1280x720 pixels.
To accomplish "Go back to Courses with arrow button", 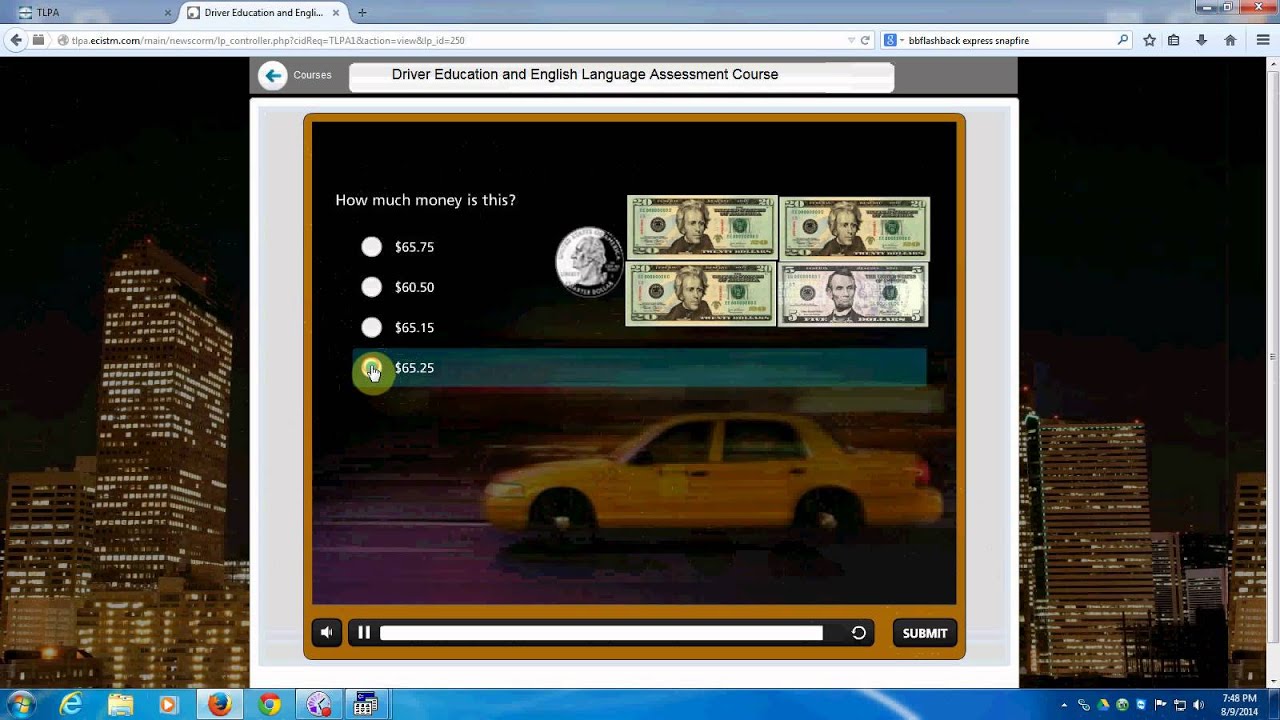I will [272, 75].
